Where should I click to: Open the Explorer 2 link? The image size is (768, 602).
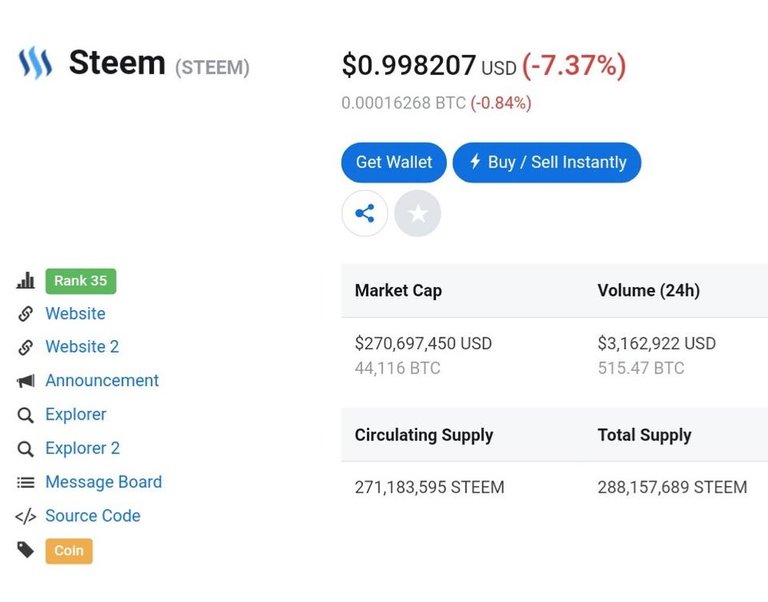(x=82, y=448)
